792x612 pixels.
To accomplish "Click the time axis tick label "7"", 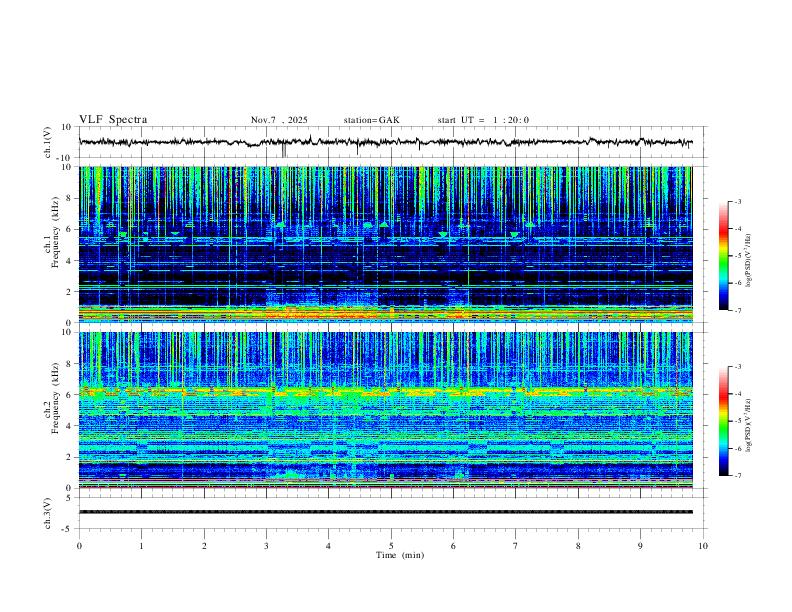I will pyautogui.click(x=516, y=546).
